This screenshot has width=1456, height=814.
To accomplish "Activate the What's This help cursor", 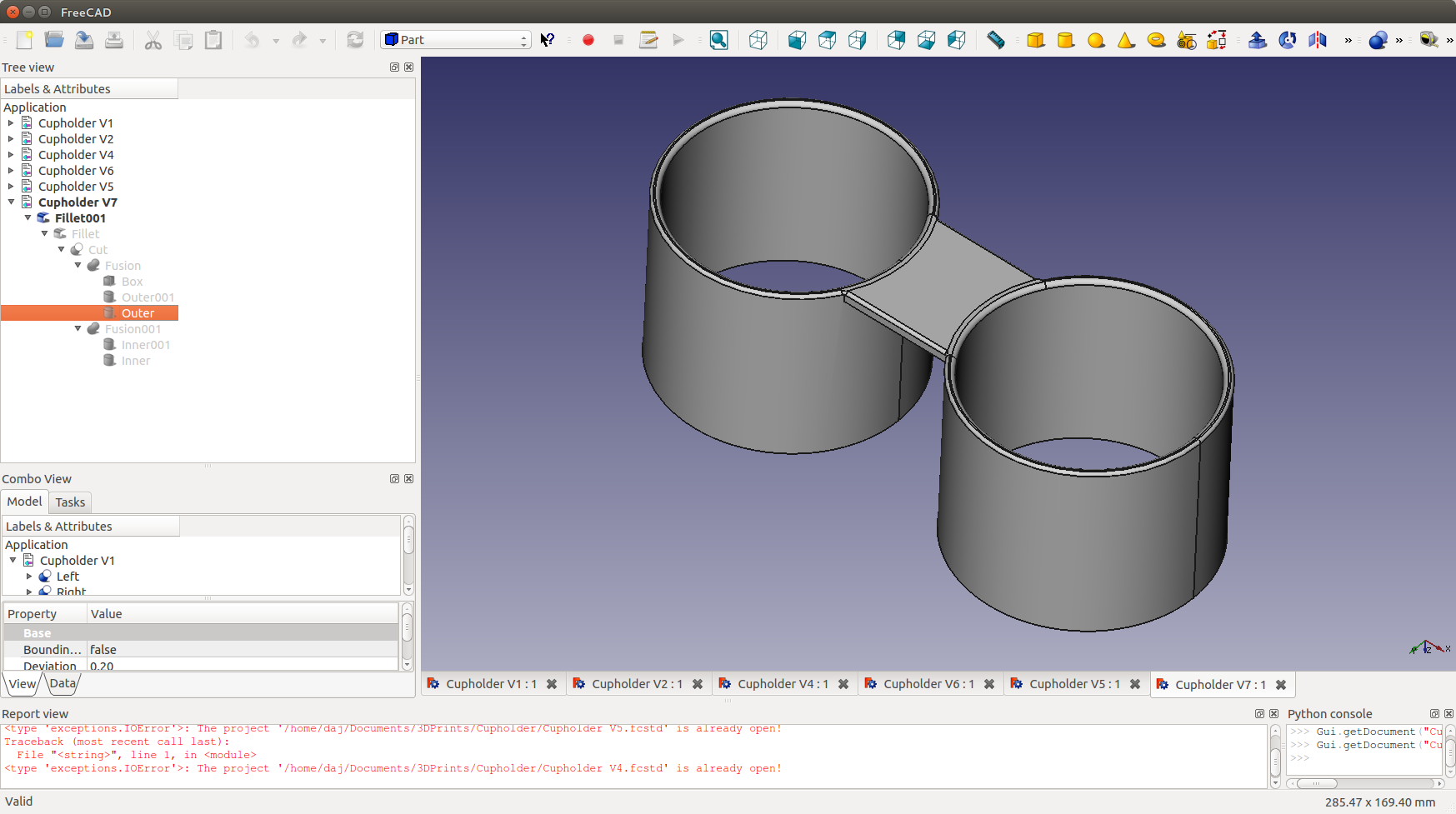I will 548,40.
